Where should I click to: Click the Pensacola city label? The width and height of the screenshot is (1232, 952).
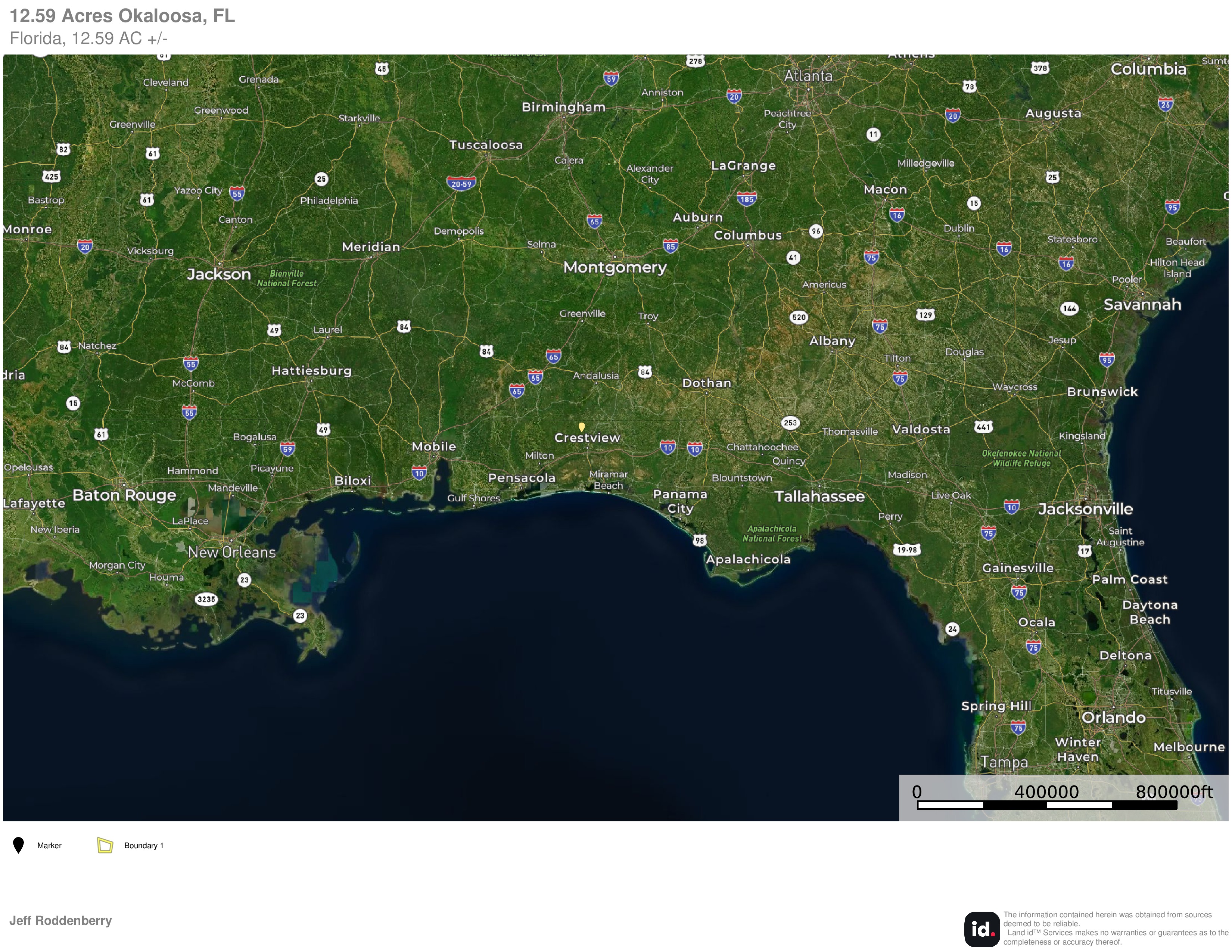522,478
